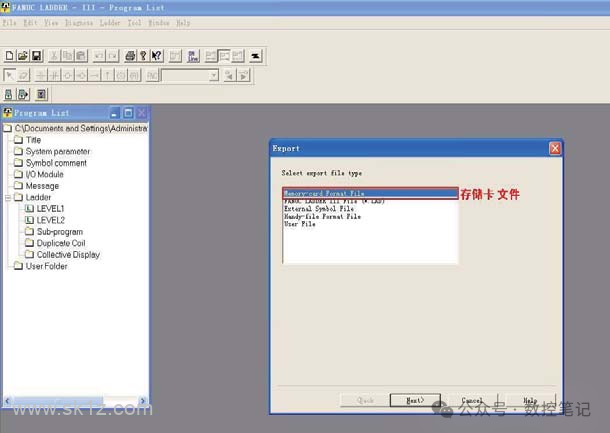The width and height of the screenshot is (610, 433).
Task: Print using the printer icon
Action: [130, 56]
